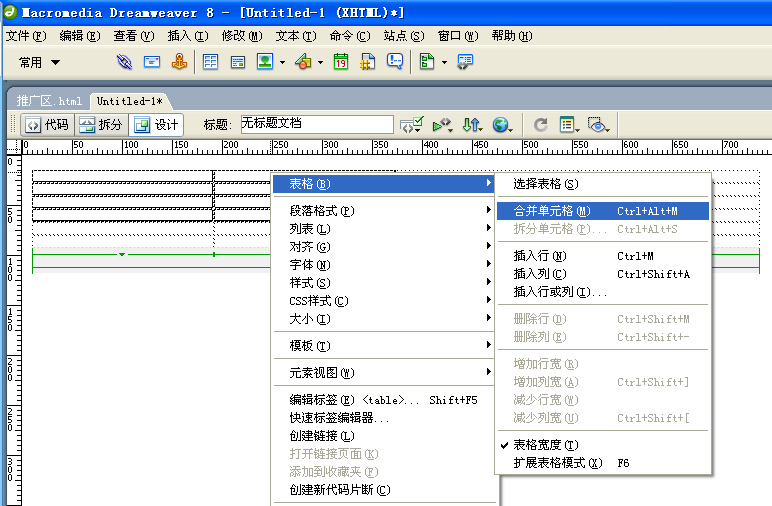Insert Date with calendar icon
Image resolution: width=772 pixels, height=506 pixels.
(x=341, y=62)
